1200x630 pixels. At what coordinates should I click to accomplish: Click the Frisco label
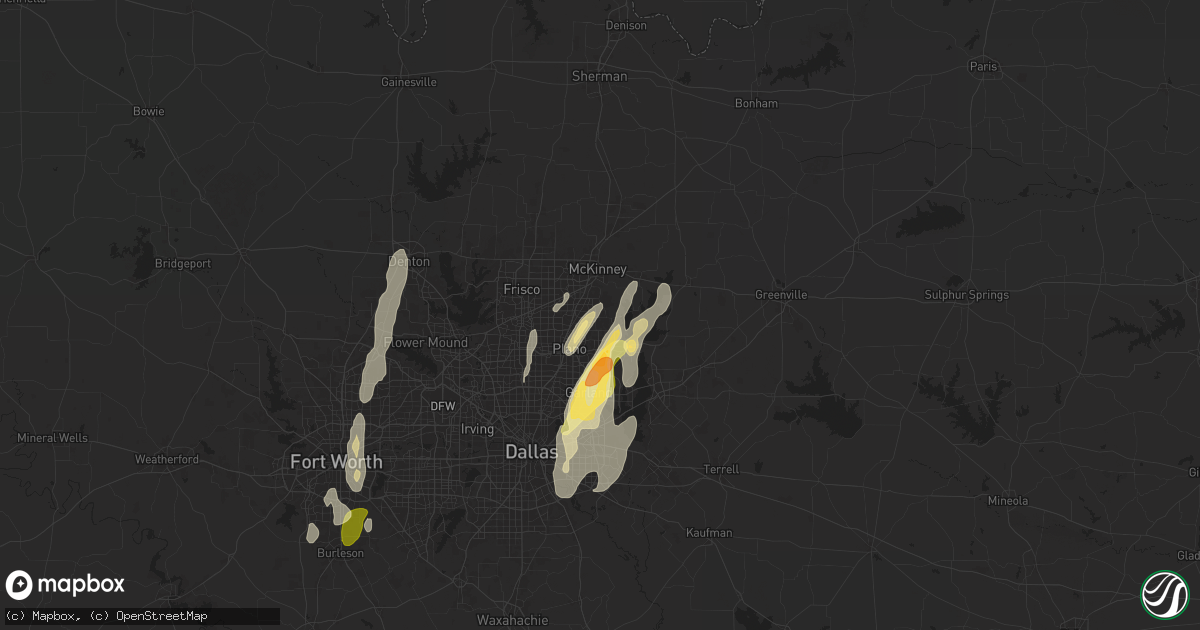tap(521, 289)
